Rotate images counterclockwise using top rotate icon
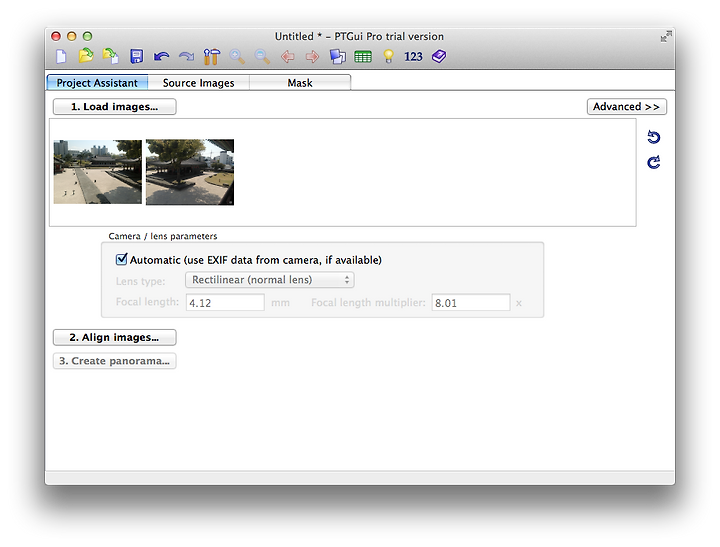 653,137
